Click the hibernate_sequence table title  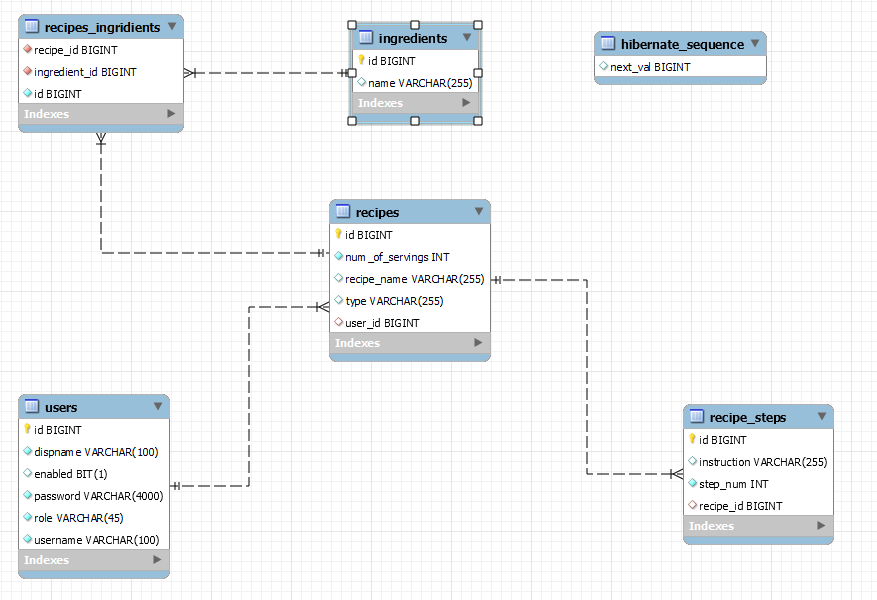coord(682,44)
